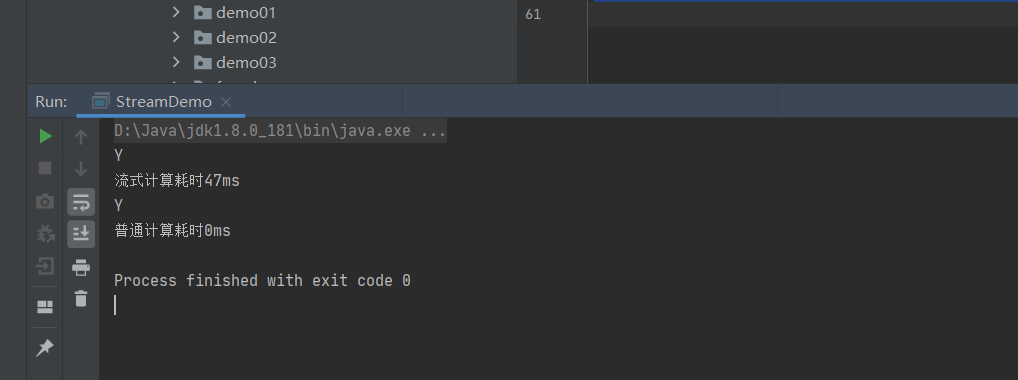Rerun StreamDemo with the green play icon
This screenshot has width=1018, height=380.
pyautogui.click(x=45, y=136)
